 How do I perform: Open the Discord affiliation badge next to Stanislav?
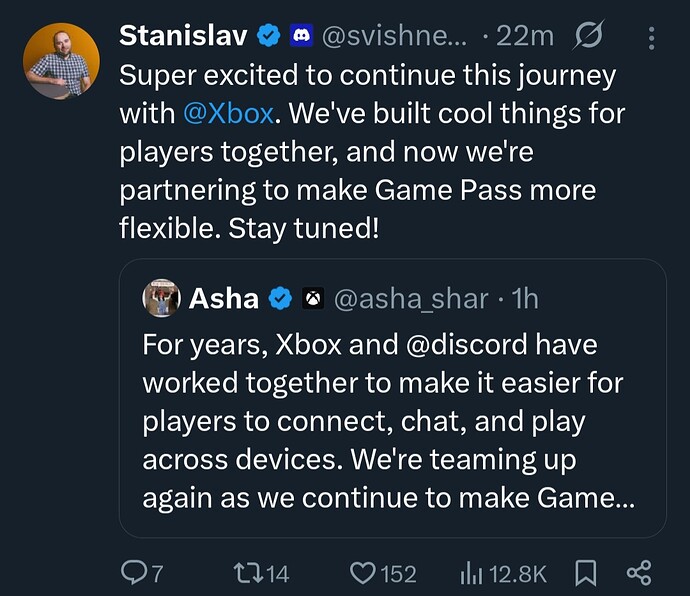(301, 36)
